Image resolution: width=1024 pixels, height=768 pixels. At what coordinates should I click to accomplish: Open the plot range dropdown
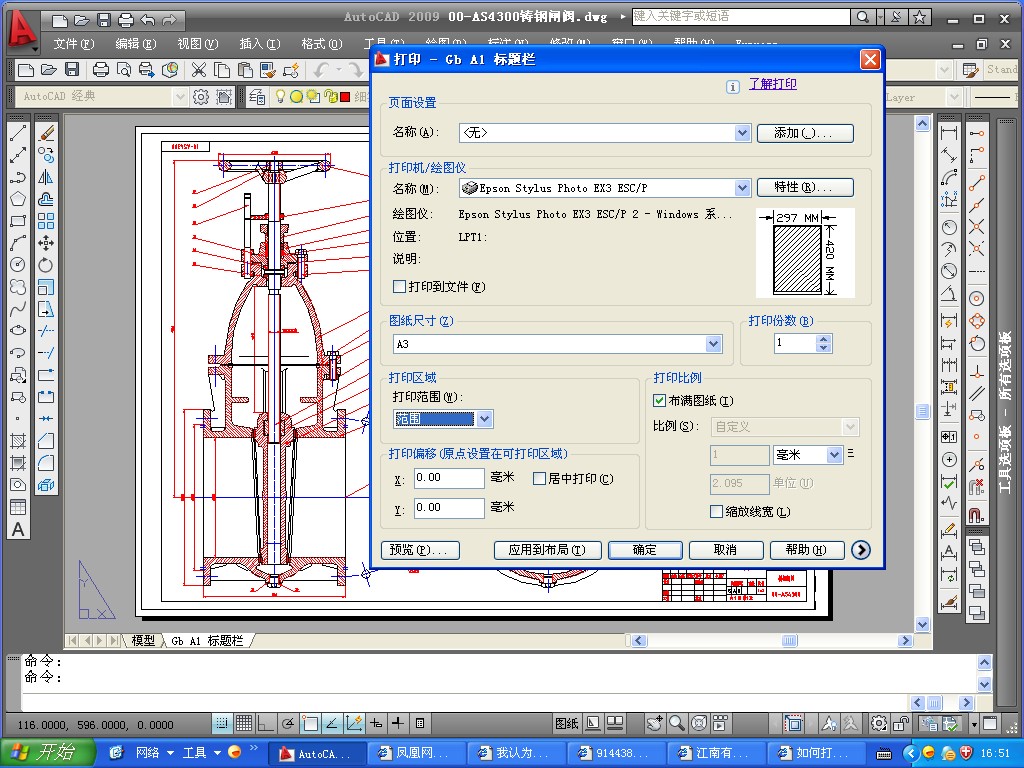[484, 420]
